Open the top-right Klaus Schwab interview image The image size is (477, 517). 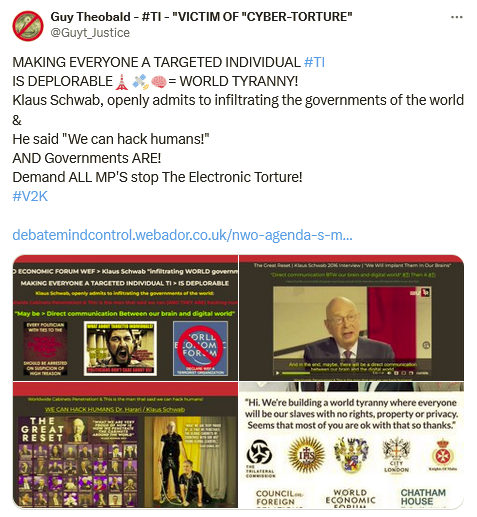(x=351, y=318)
